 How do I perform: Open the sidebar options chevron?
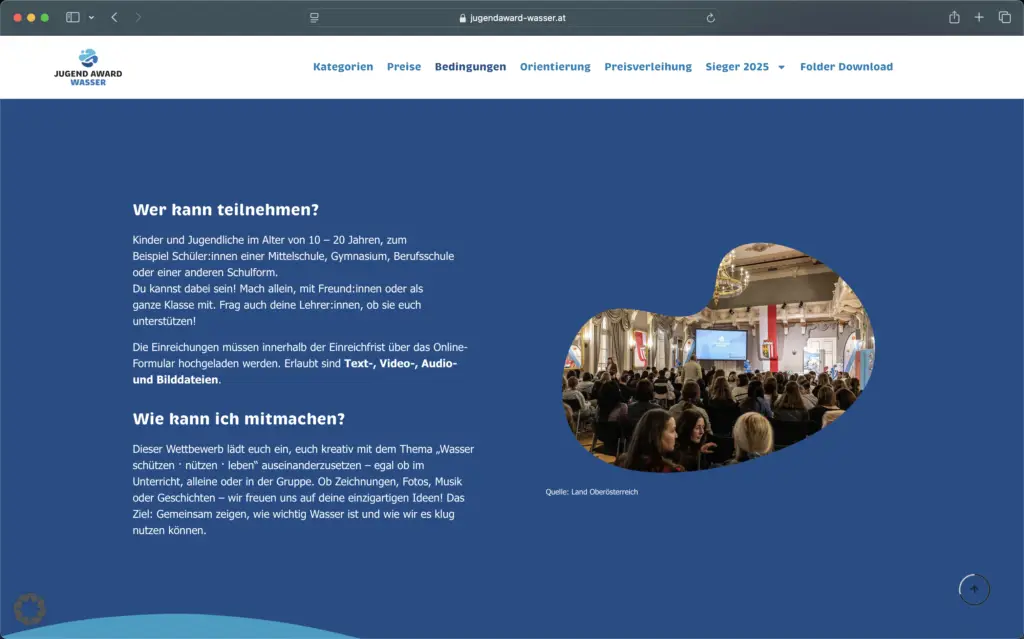(x=90, y=16)
